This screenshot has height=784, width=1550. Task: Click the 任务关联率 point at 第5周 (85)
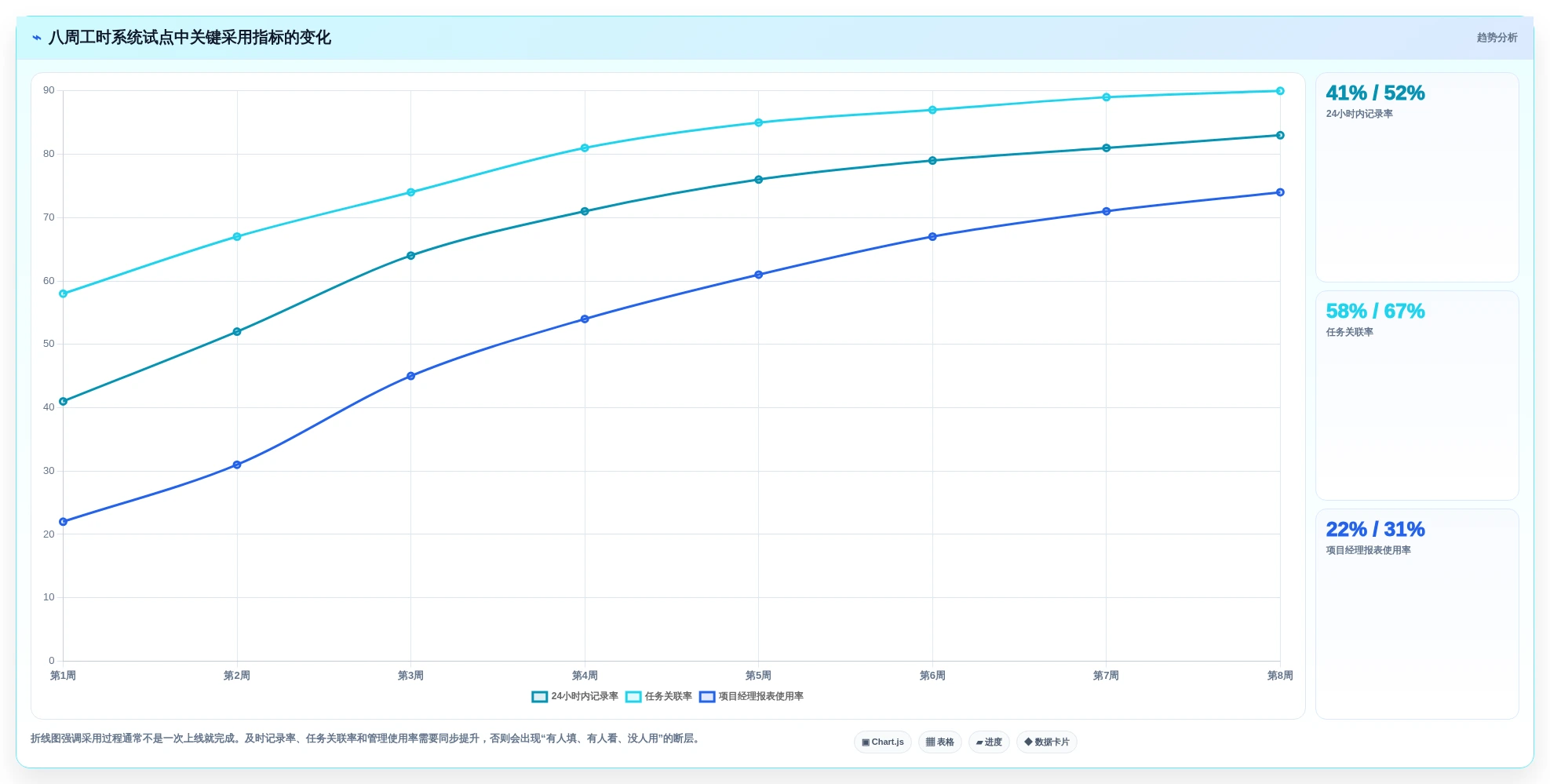click(x=759, y=122)
